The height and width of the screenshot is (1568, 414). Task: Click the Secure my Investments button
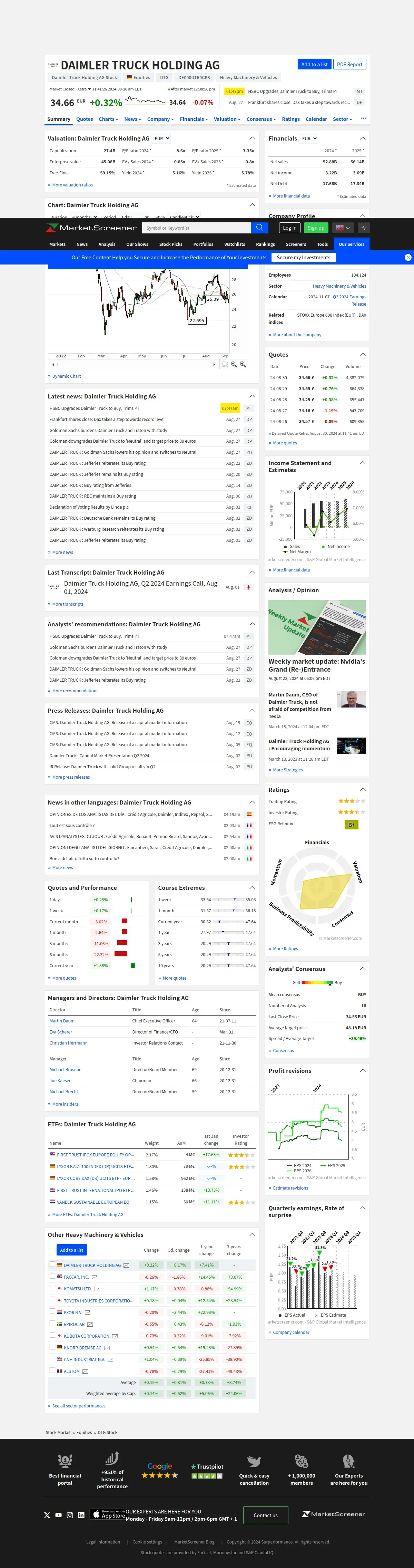[x=303, y=258]
